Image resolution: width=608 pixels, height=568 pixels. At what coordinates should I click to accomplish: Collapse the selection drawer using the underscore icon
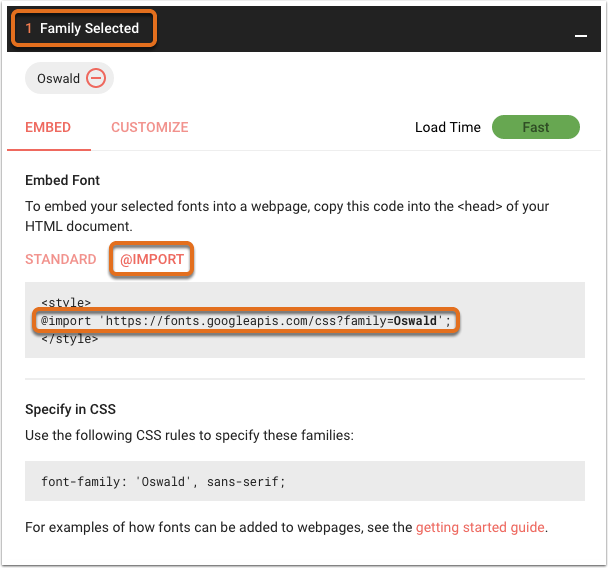(580, 36)
